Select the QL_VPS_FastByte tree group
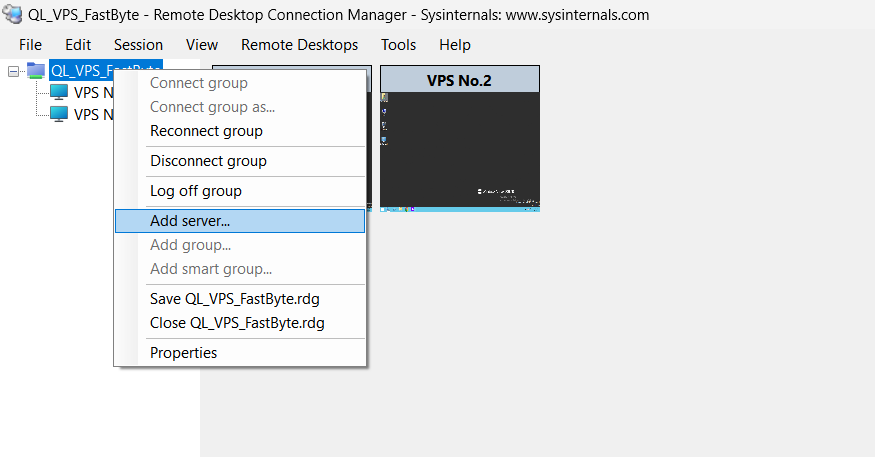Image resolution: width=875 pixels, height=457 pixels. [x=106, y=70]
